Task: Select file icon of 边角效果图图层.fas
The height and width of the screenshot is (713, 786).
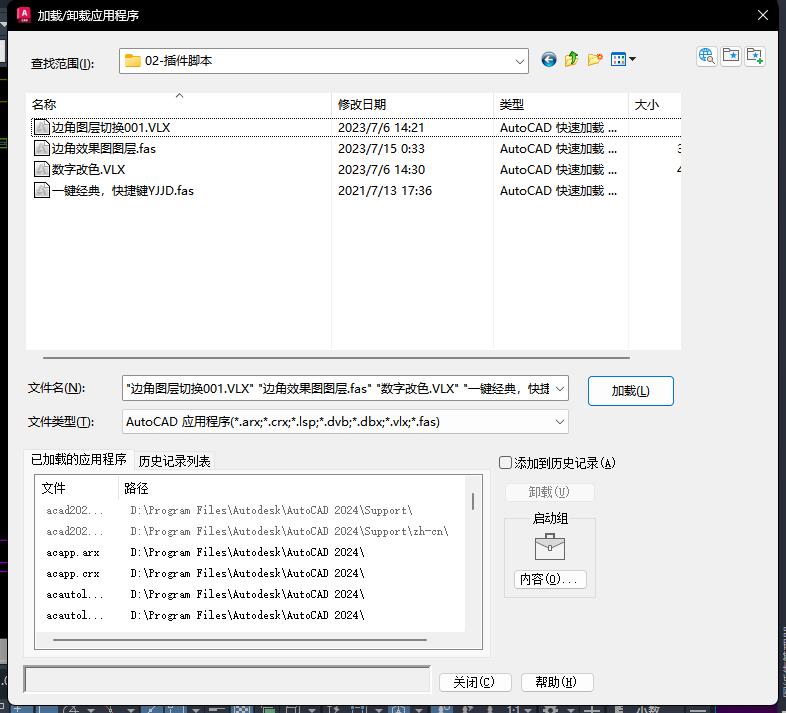Action: [42, 148]
